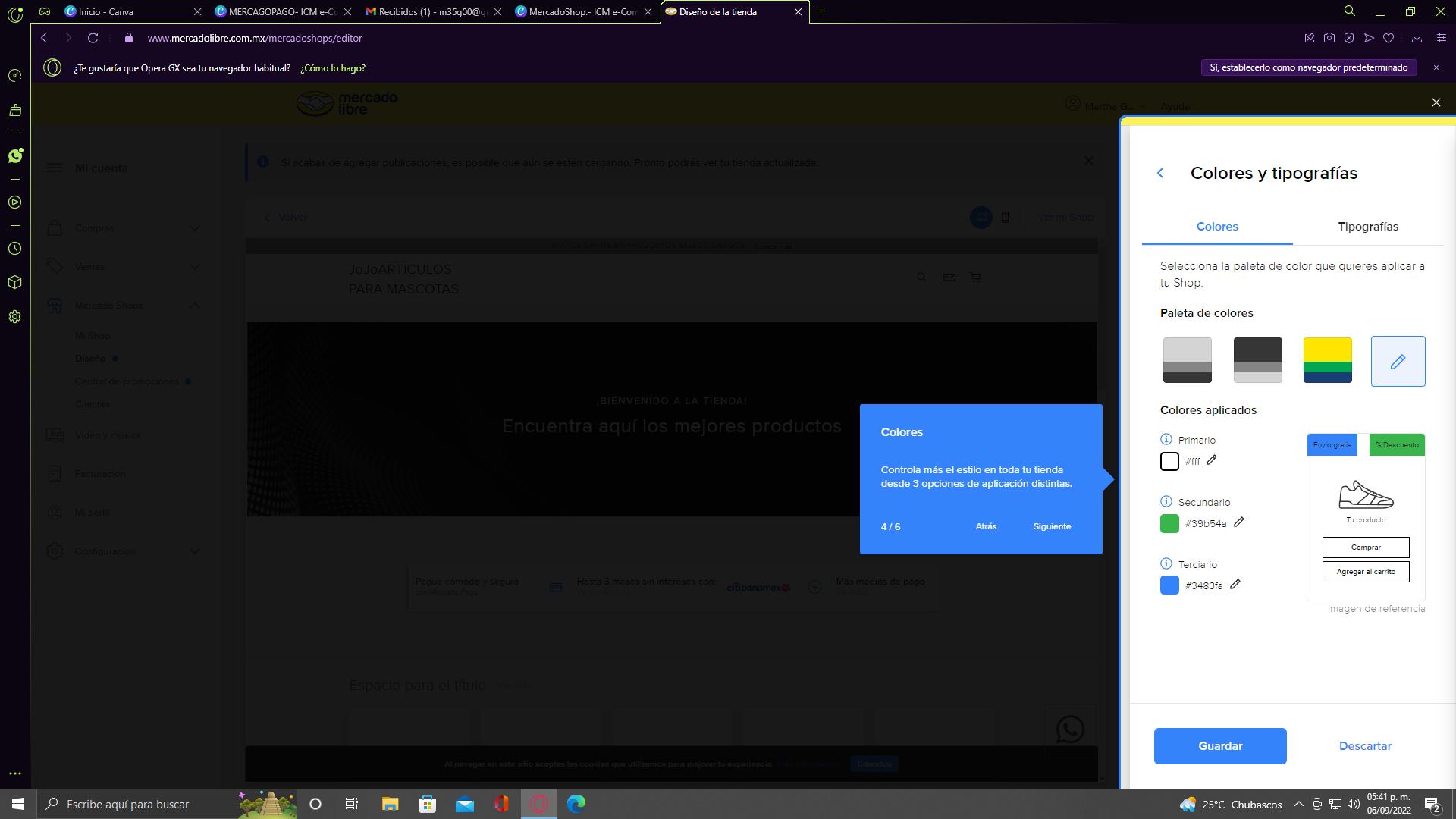The width and height of the screenshot is (1456, 819).
Task: Reload the page in the browser toolbar
Action: (x=93, y=38)
